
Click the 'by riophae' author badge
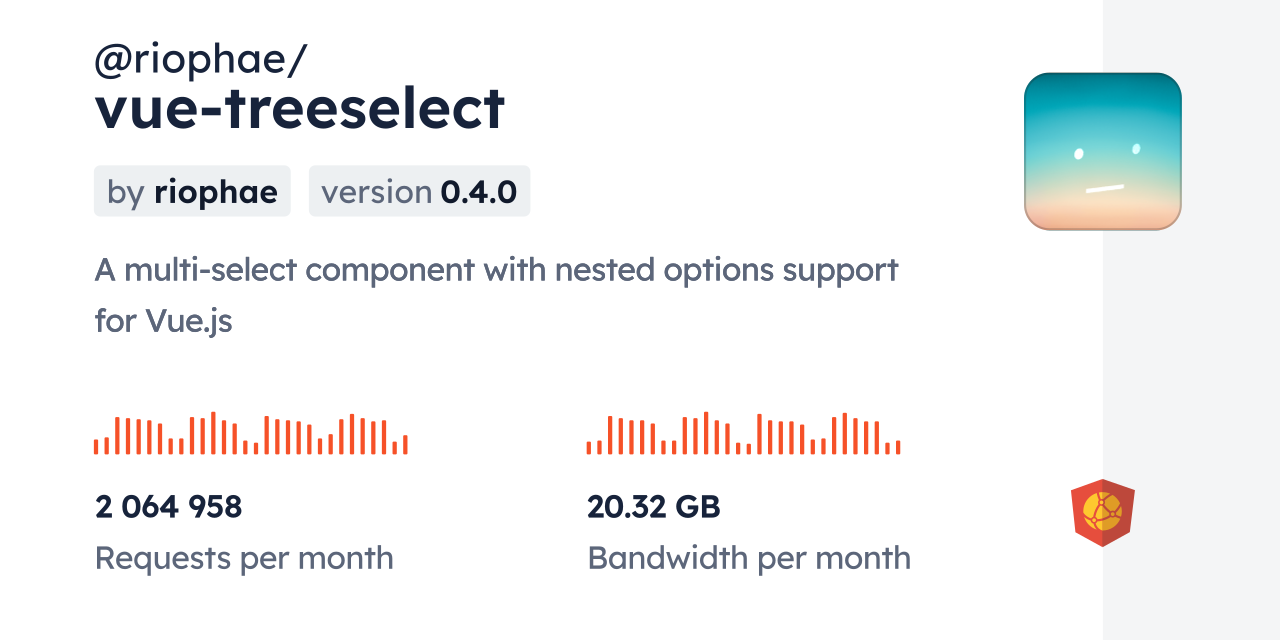192,191
